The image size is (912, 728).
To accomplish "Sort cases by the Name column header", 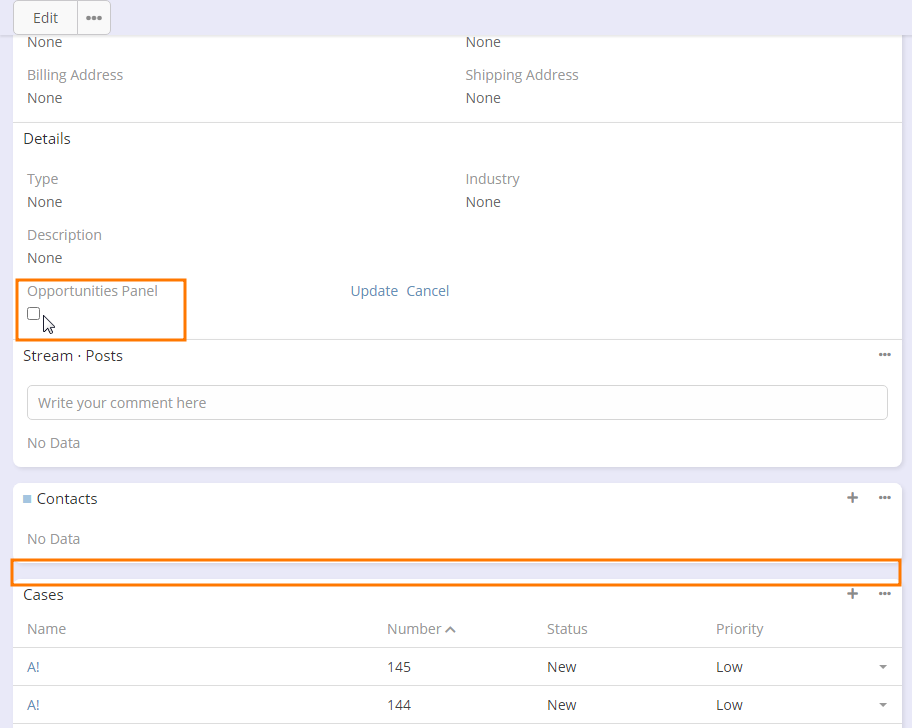I will (x=47, y=629).
